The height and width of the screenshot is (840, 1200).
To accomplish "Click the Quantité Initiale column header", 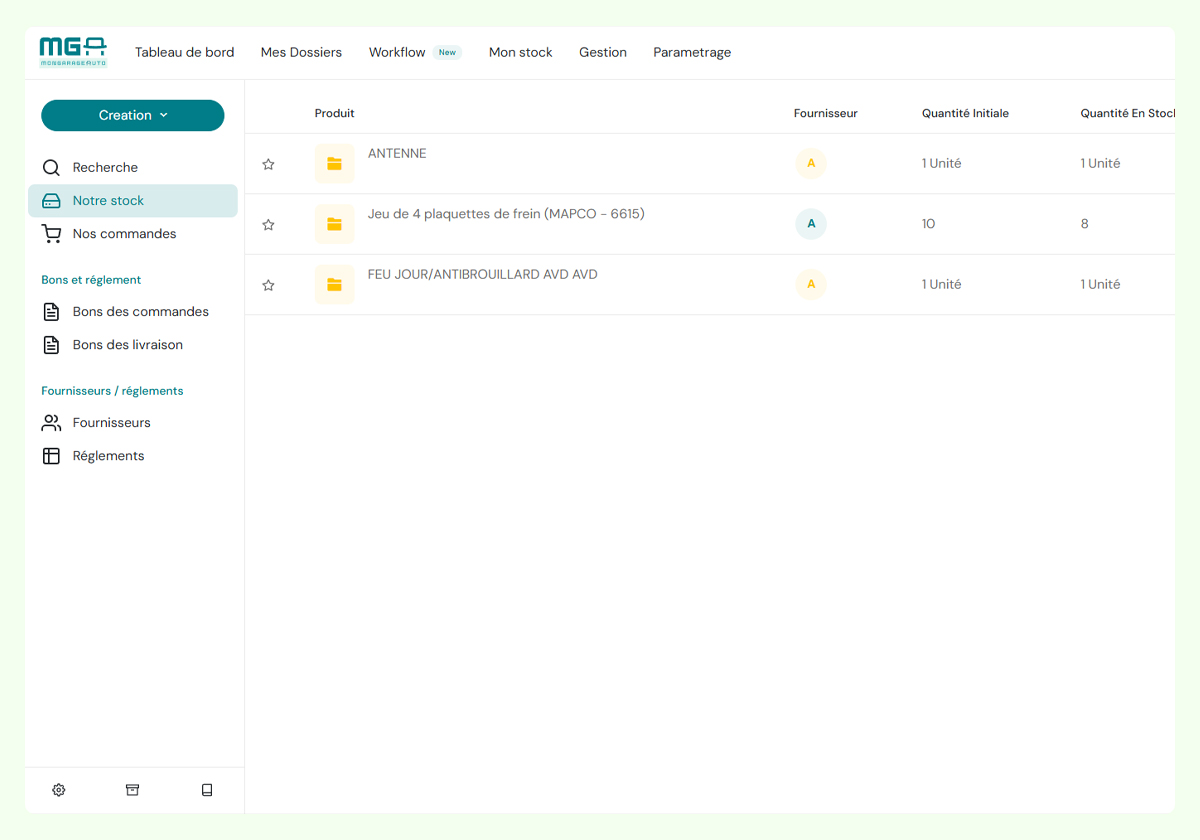I will click(x=965, y=113).
